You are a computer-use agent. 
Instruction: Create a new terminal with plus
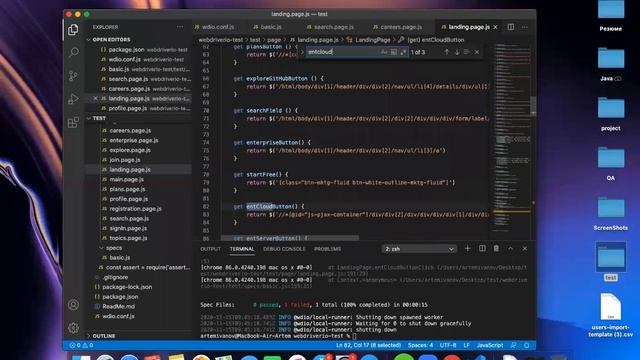click(468, 249)
